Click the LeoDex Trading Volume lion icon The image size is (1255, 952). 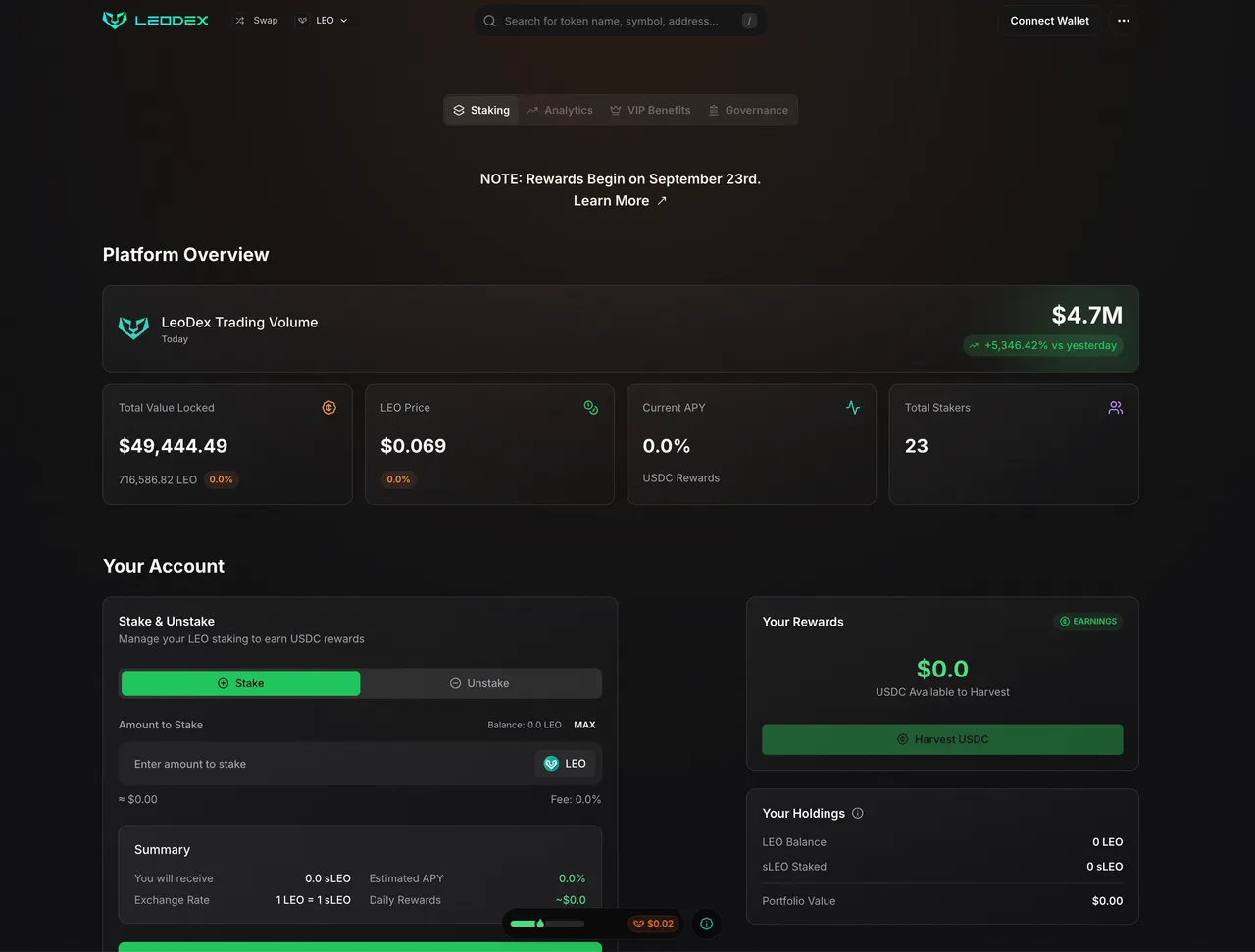133,327
